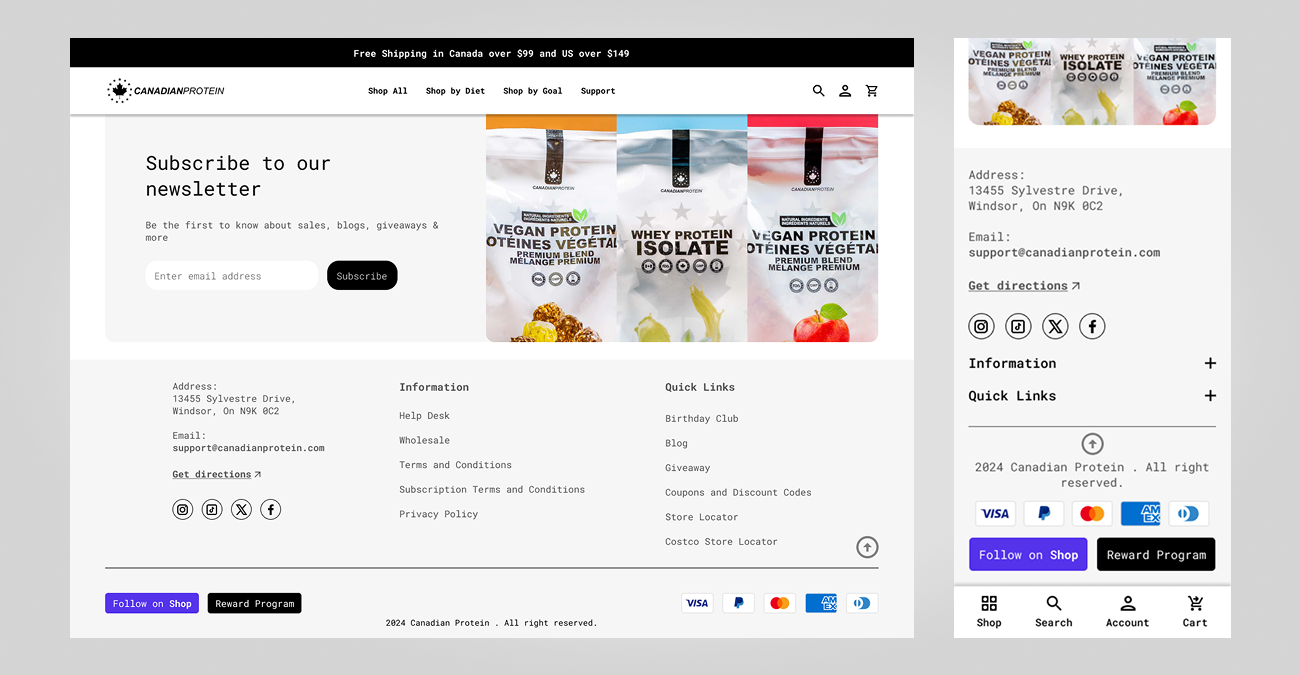Click Diners Club icon in mobile view
Screen dimensions: 1300x675
[1189, 514]
